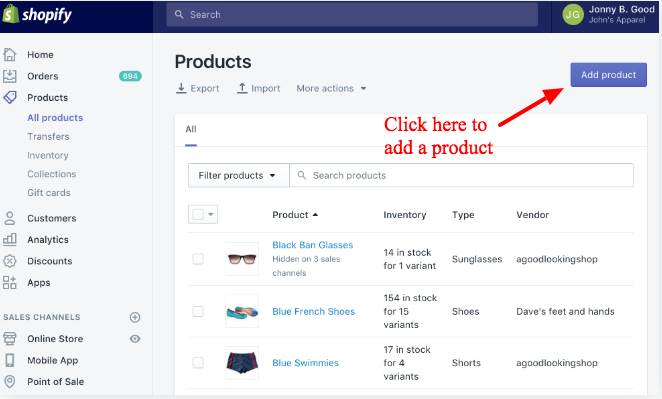Tick the select-all products checkbox
Screen dimensions: 662x399
pos(198,214)
